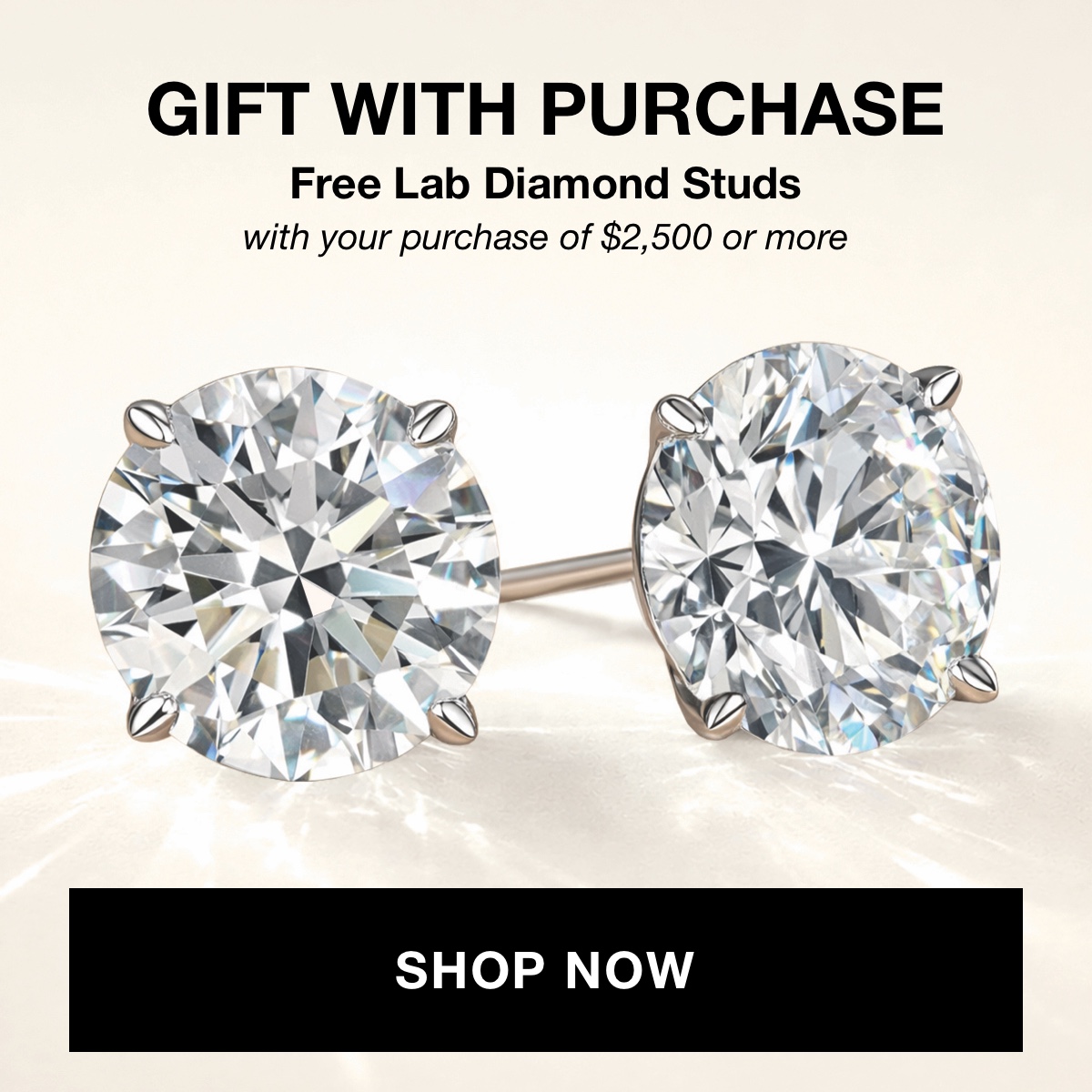Click right stud's upper-left prong

click(680, 419)
